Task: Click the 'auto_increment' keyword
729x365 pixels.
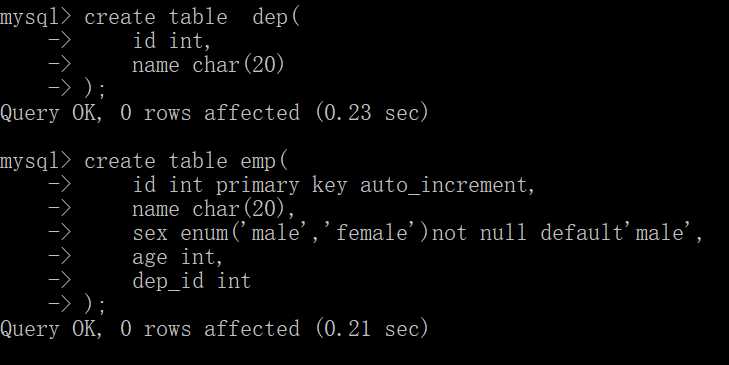Action: [x=444, y=186]
